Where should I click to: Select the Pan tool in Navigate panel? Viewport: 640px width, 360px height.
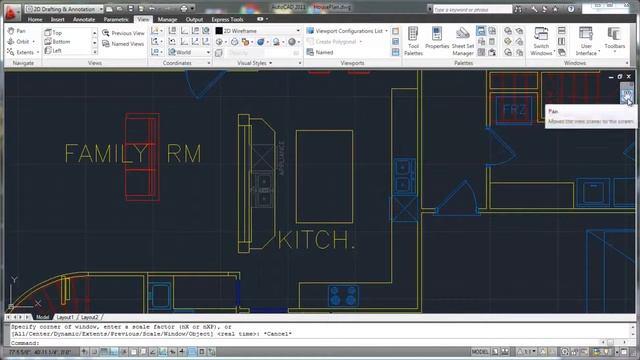tap(17, 31)
